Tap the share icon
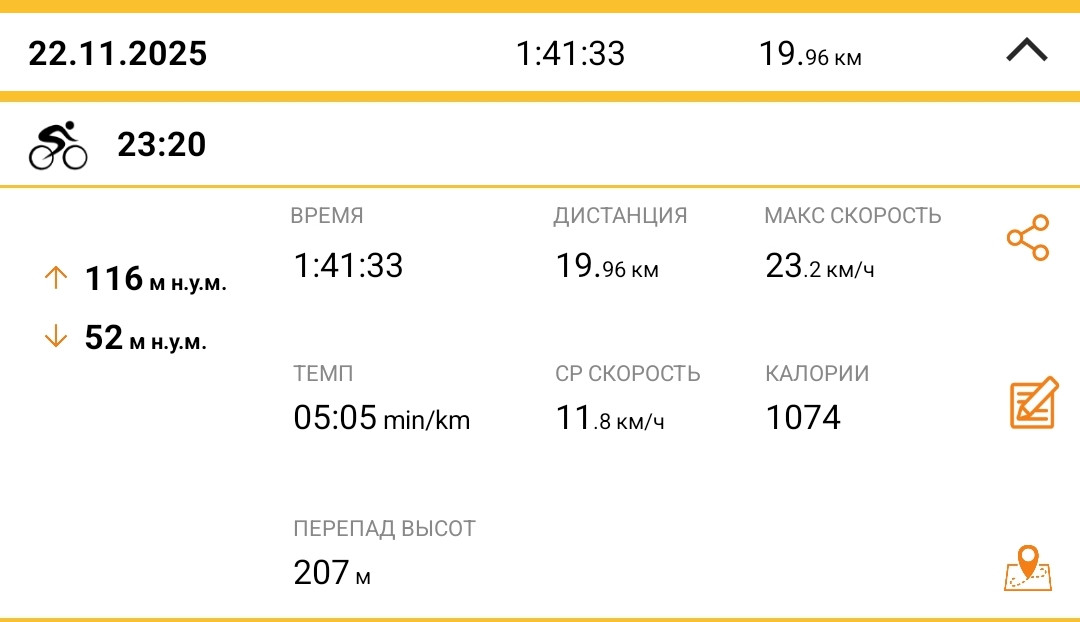 pos(1028,238)
